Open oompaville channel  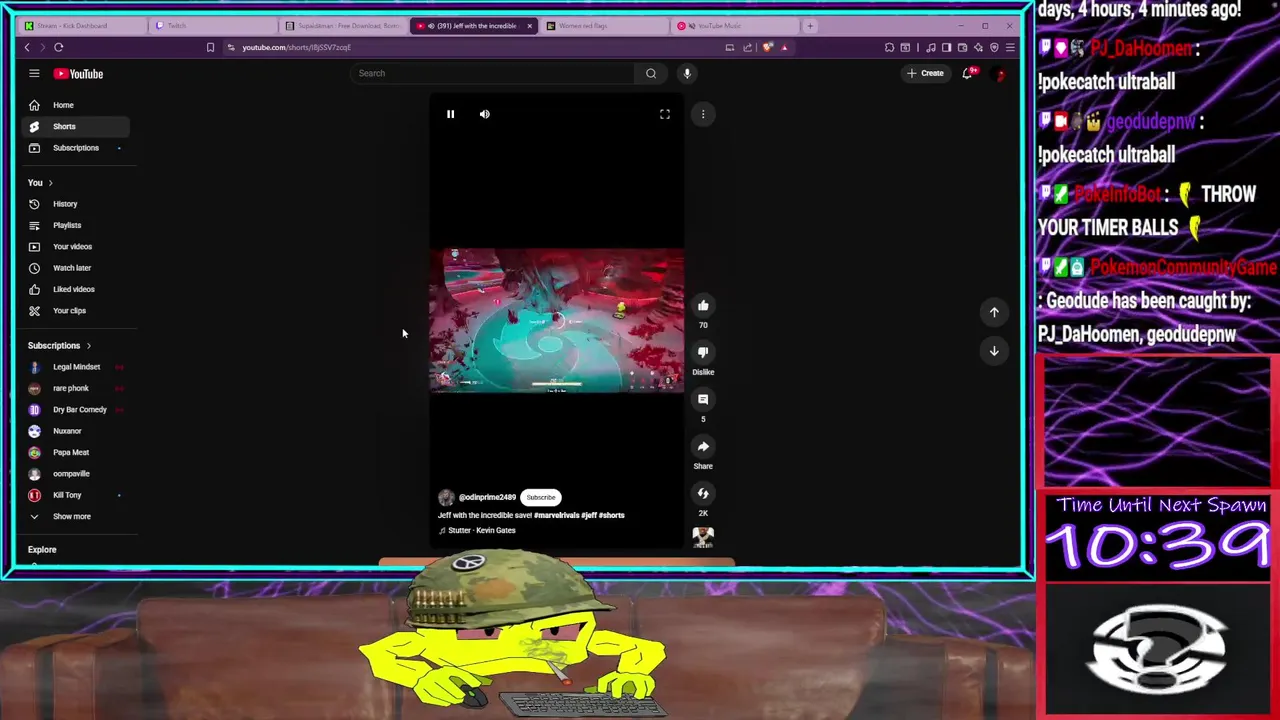tap(75, 474)
